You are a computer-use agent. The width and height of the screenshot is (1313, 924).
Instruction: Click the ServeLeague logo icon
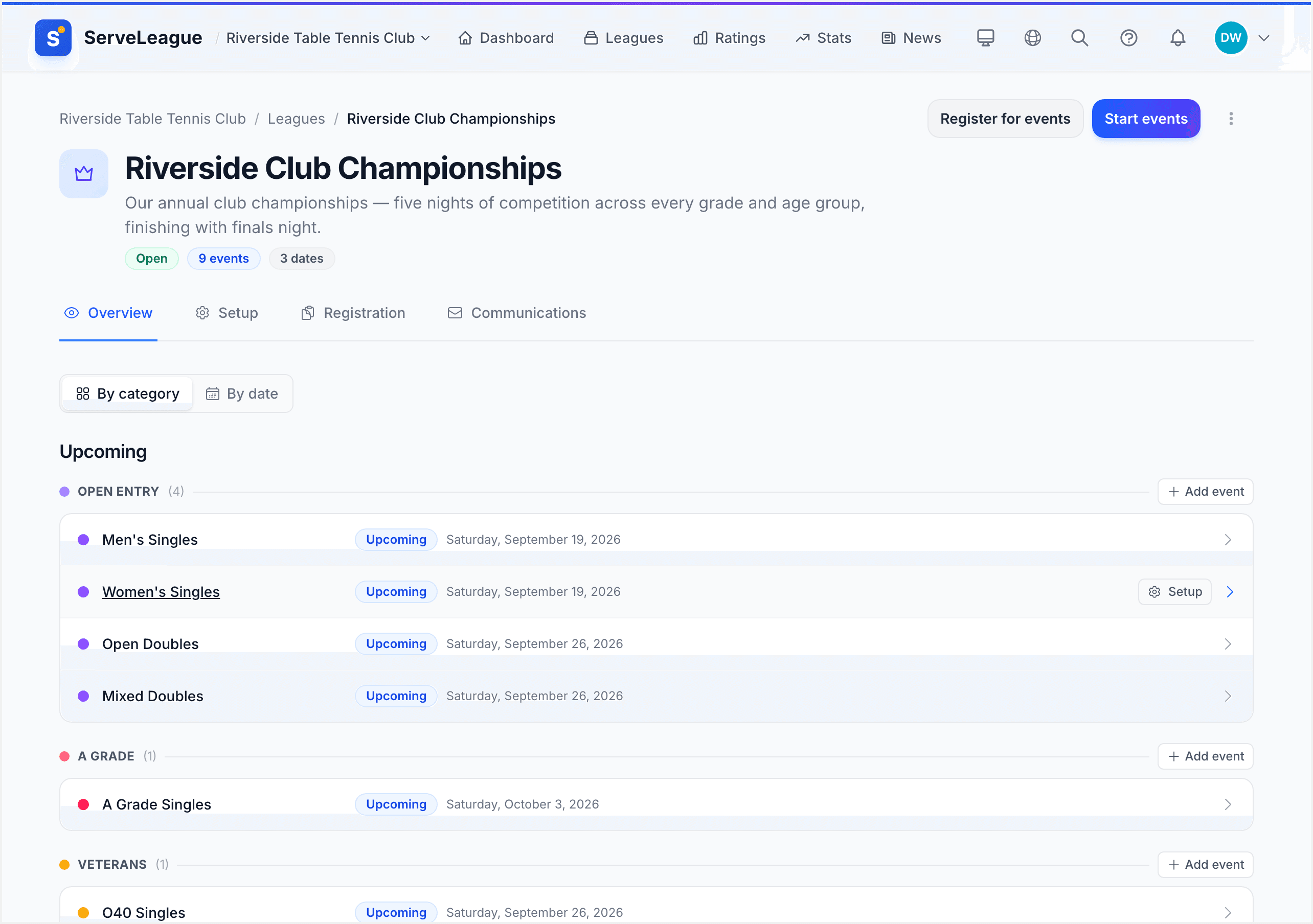pyautogui.click(x=53, y=38)
